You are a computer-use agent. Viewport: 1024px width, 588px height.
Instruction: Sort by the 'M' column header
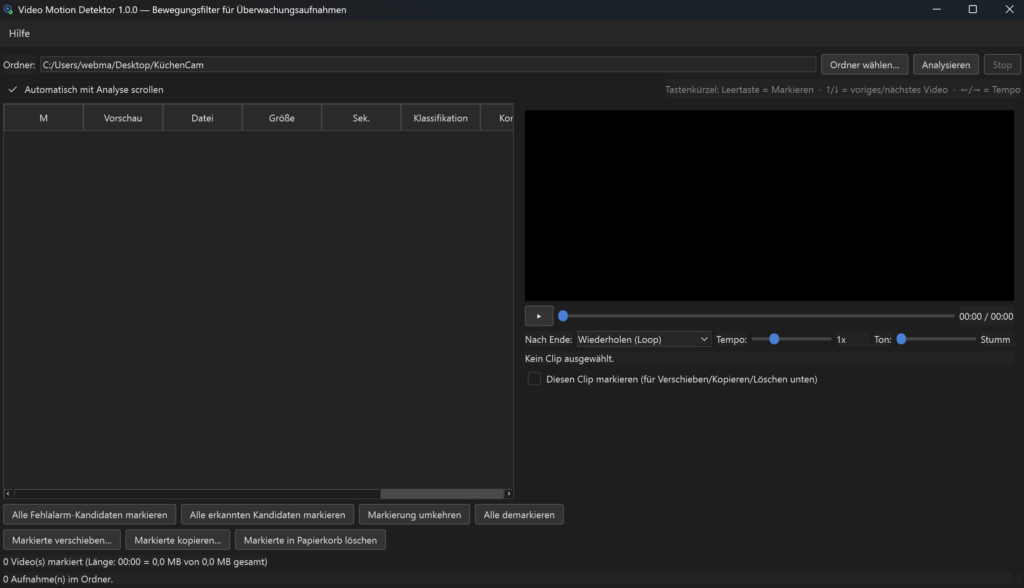(x=44, y=118)
